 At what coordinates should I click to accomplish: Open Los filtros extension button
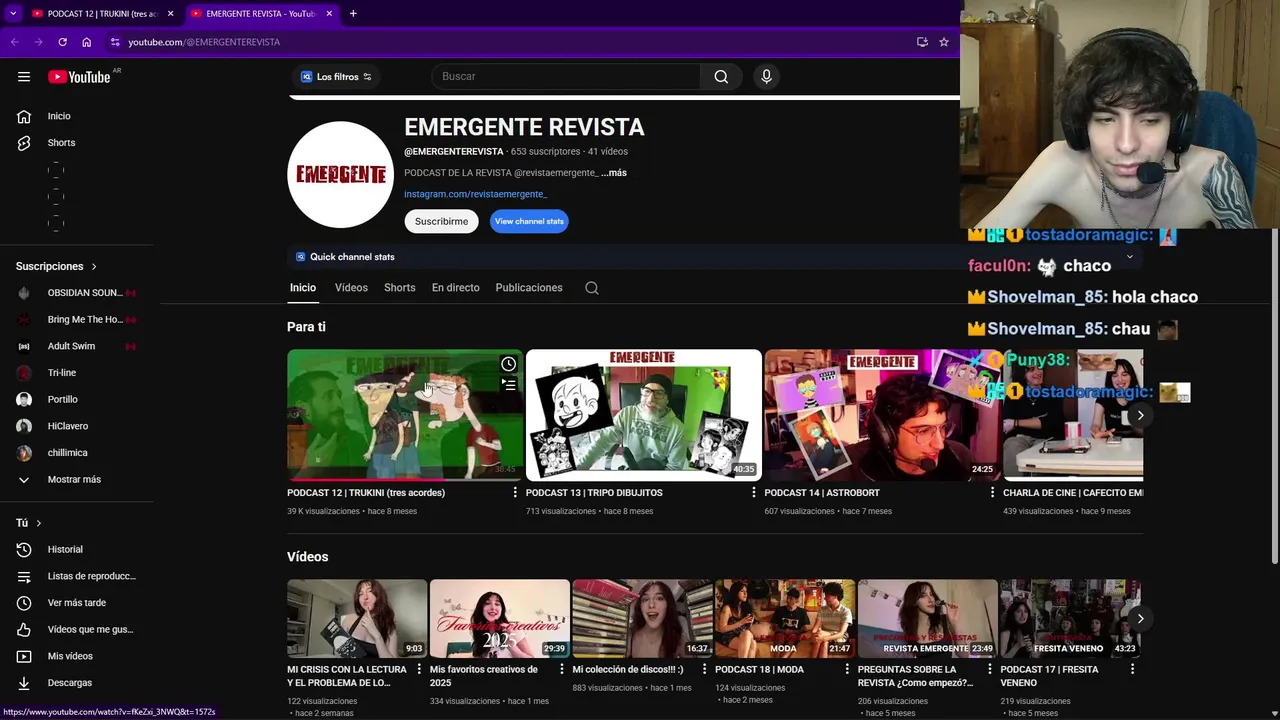click(x=336, y=77)
